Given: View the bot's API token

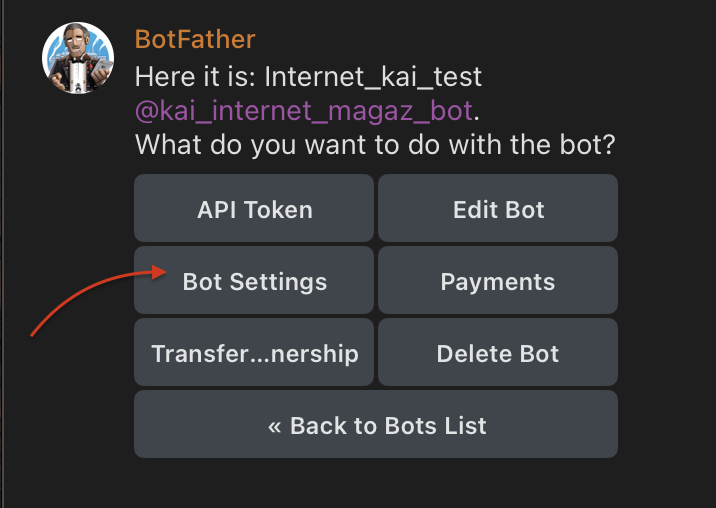Looking at the screenshot, I should 254,210.
